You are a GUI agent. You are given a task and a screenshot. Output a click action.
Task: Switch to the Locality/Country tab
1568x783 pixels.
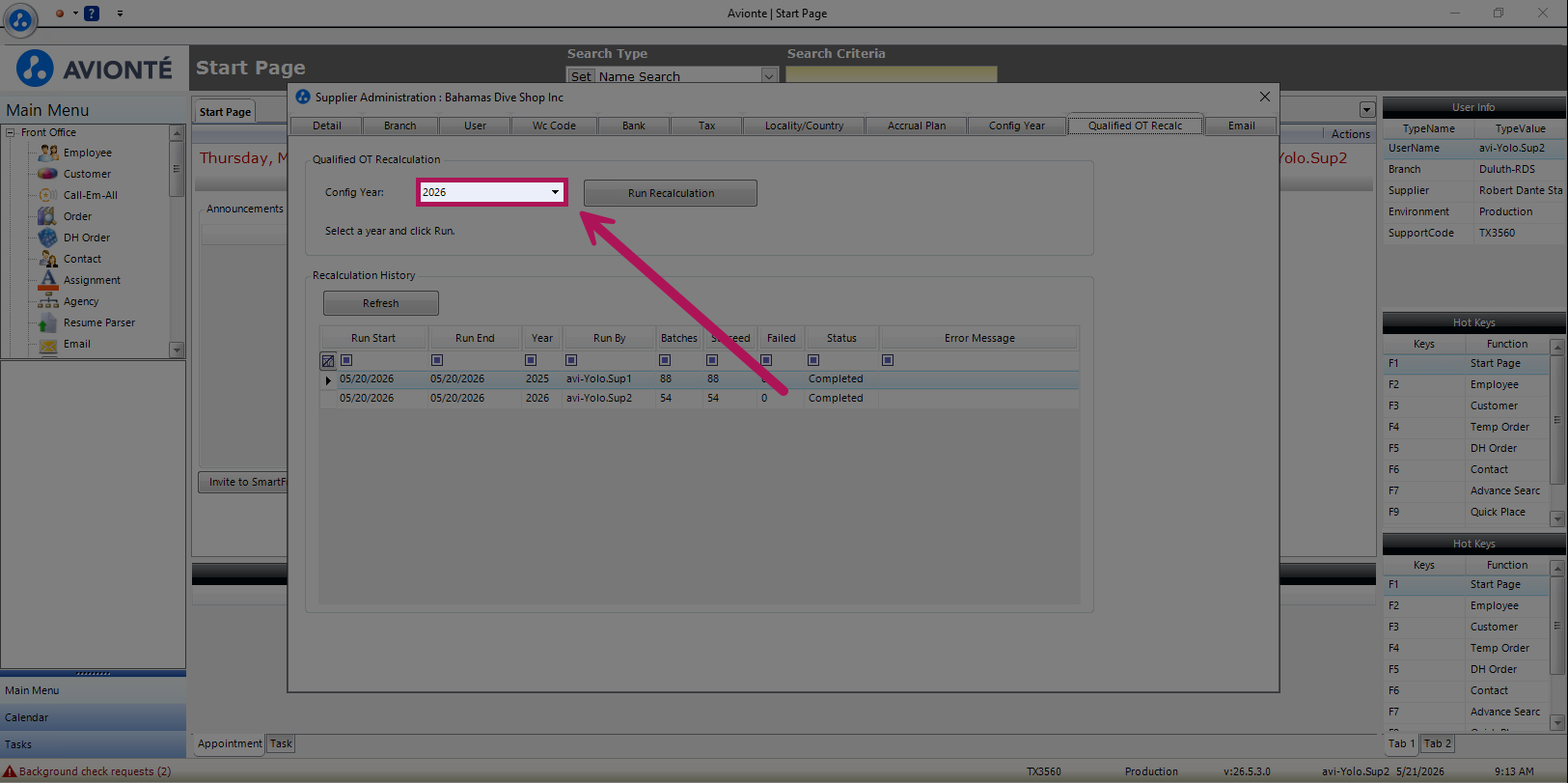click(805, 126)
